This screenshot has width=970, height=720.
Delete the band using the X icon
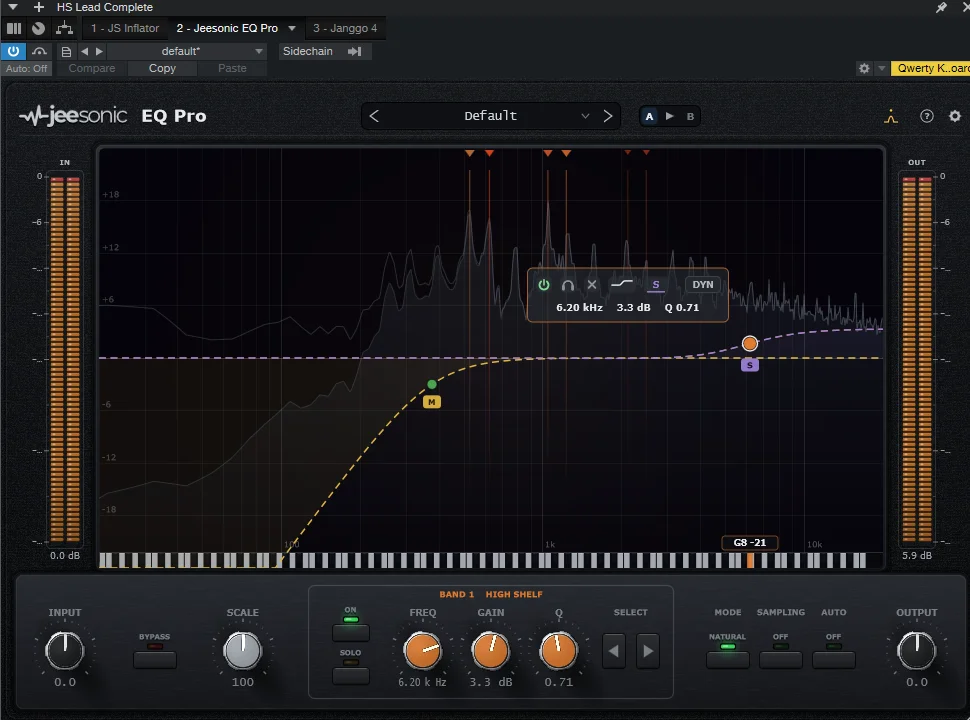pyautogui.click(x=592, y=285)
